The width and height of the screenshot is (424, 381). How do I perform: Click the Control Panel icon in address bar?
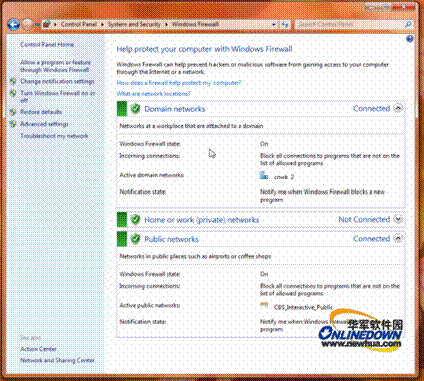coord(47,24)
